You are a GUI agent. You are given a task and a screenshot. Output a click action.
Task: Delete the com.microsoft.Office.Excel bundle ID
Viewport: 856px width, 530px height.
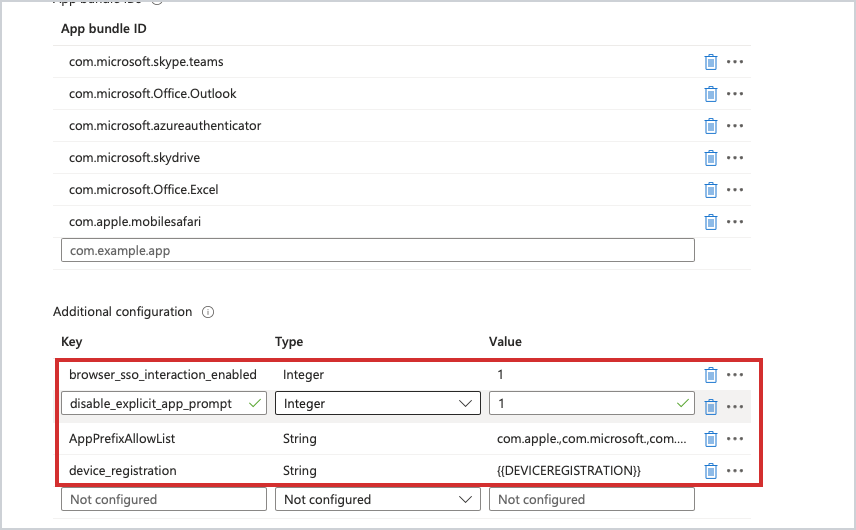710,190
